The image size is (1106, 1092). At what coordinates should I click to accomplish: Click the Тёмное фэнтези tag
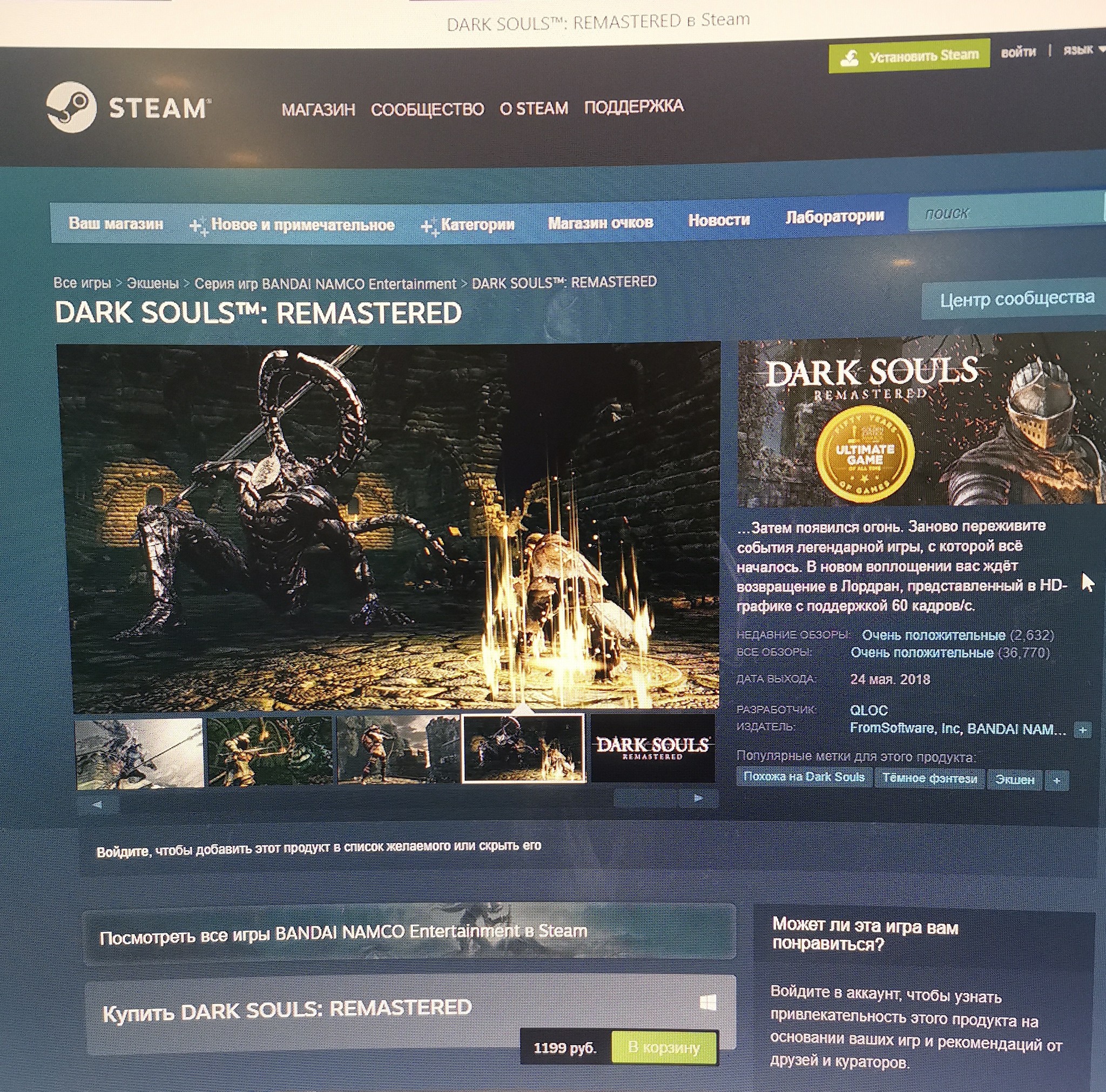(930, 778)
